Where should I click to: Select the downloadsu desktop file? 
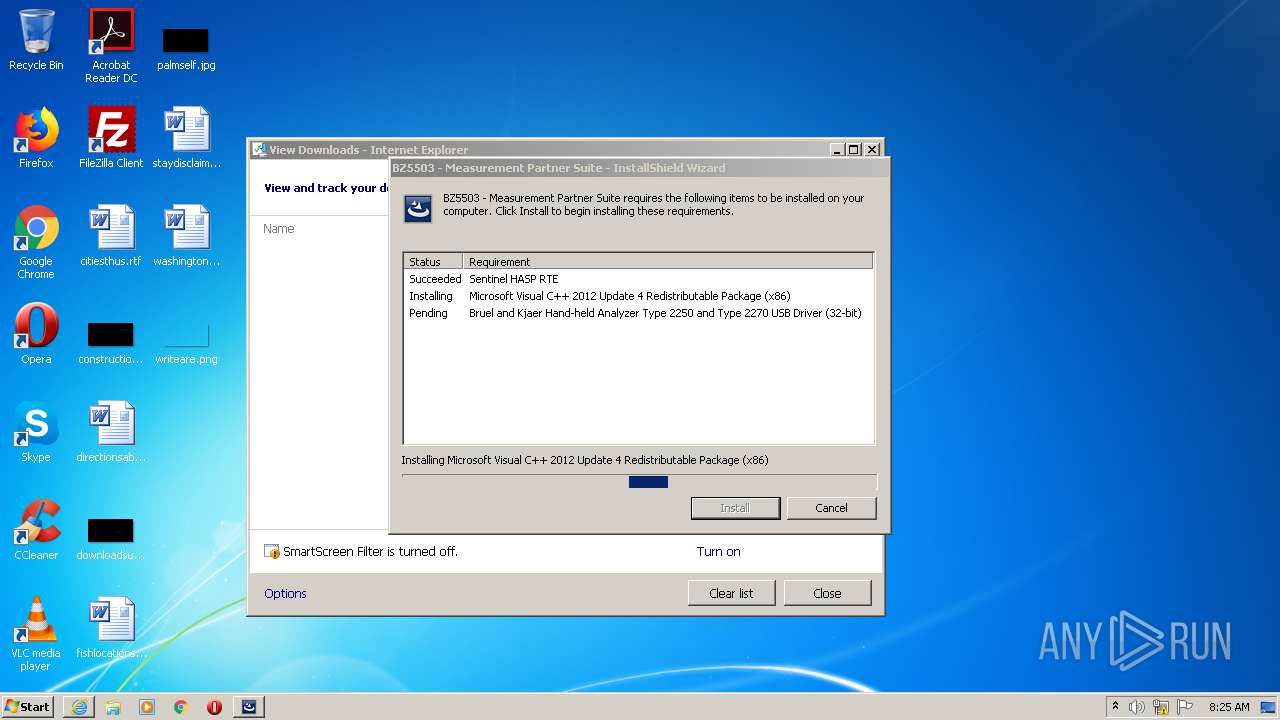point(111,538)
